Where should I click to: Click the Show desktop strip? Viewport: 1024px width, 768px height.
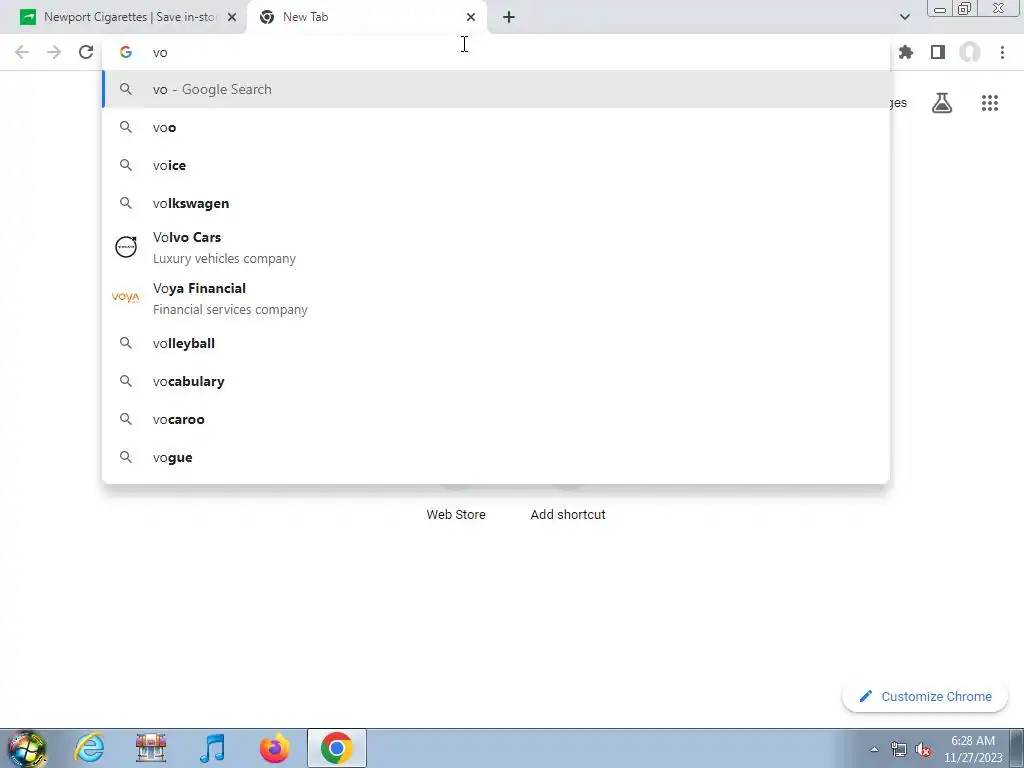coord(1017,748)
